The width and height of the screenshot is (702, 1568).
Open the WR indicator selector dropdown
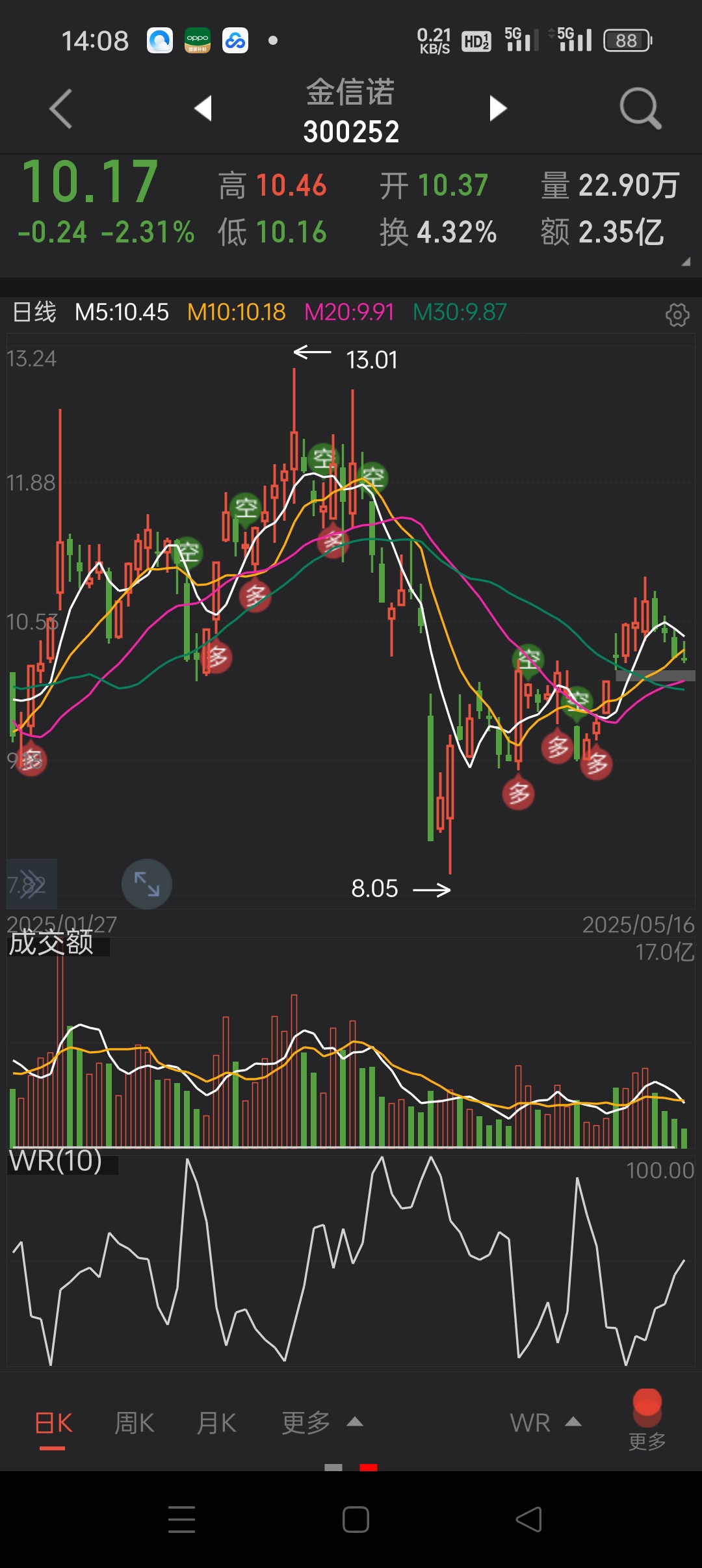point(545,1423)
